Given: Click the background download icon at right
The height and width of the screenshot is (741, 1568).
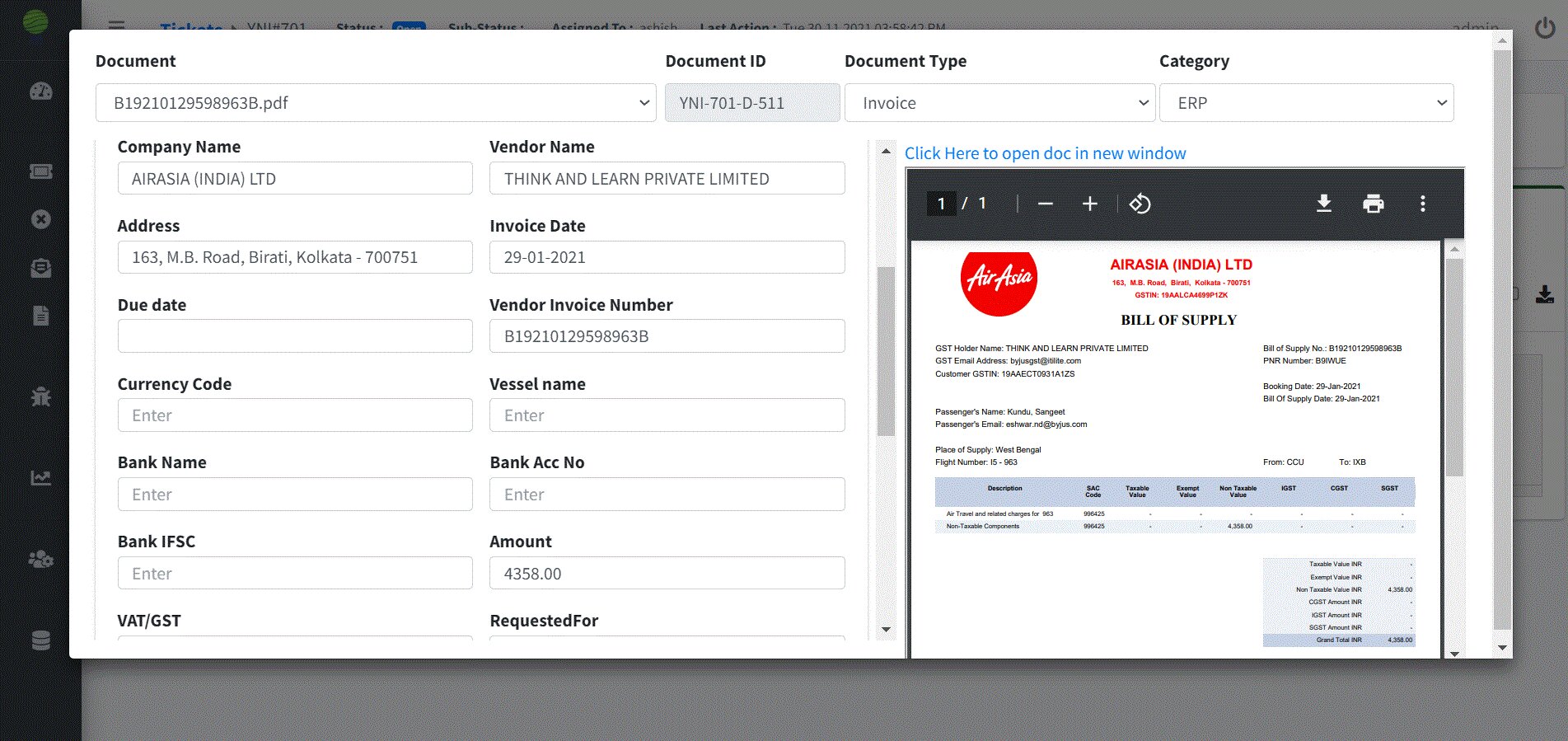Looking at the screenshot, I should click(1544, 294).
